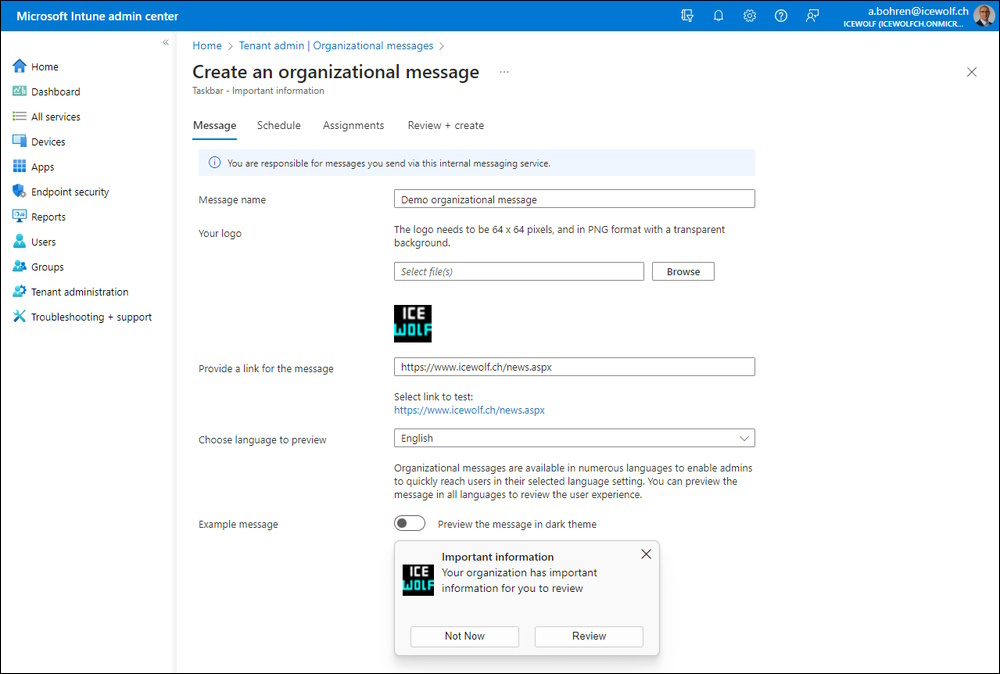
Task: Dismiss the Important information preview popup
Action: pos(646,554)
